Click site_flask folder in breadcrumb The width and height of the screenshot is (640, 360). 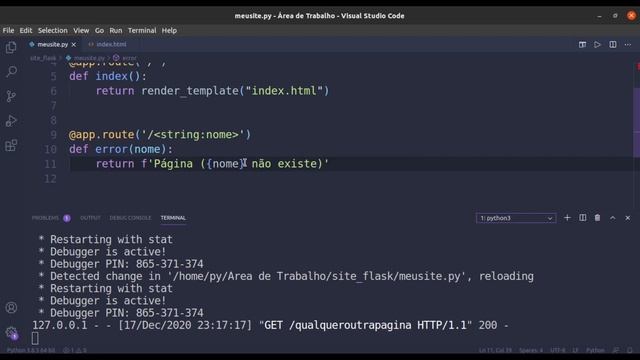43,58
